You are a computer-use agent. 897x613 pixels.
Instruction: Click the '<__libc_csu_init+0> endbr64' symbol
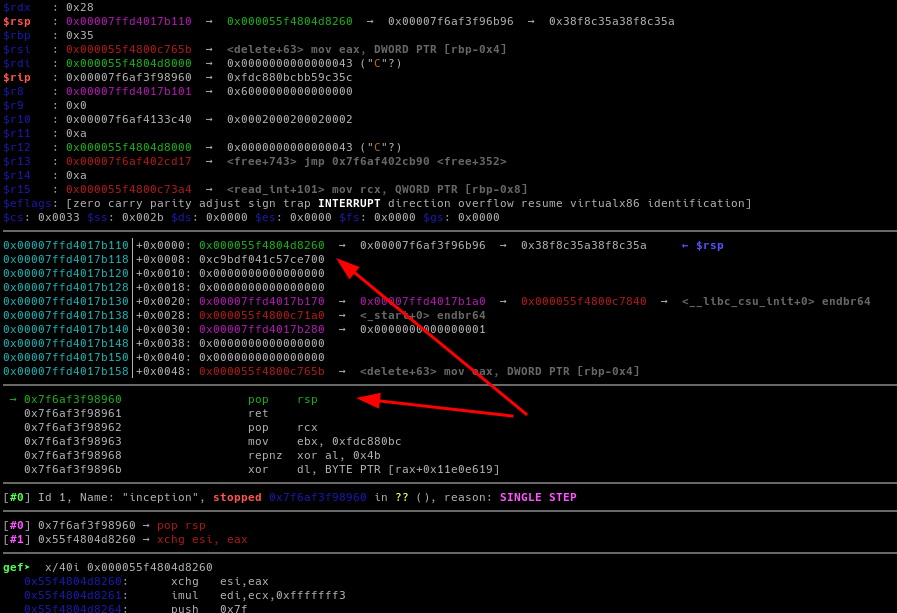coord(776,302)
